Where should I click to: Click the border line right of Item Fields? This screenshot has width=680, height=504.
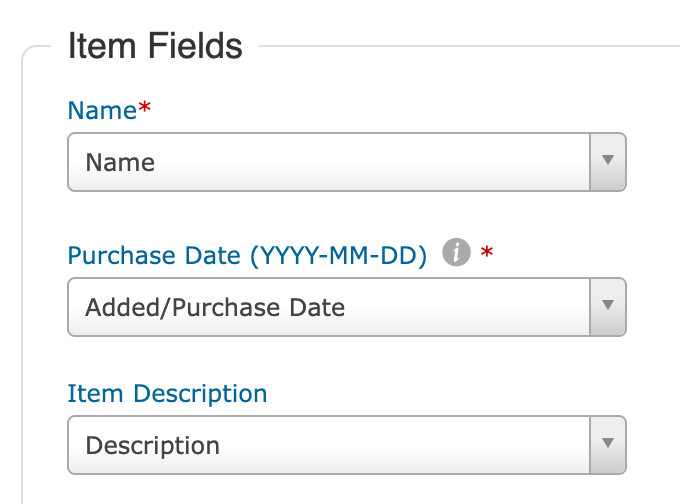tap(470, 46)
